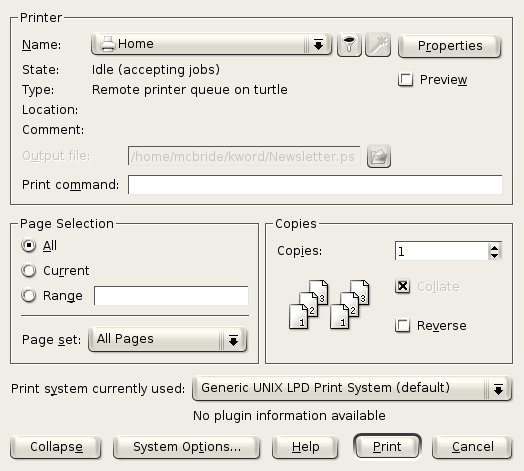This screenshot has width=524, height=471.
Task: Click the Print command input field
Action: point(315,185)
